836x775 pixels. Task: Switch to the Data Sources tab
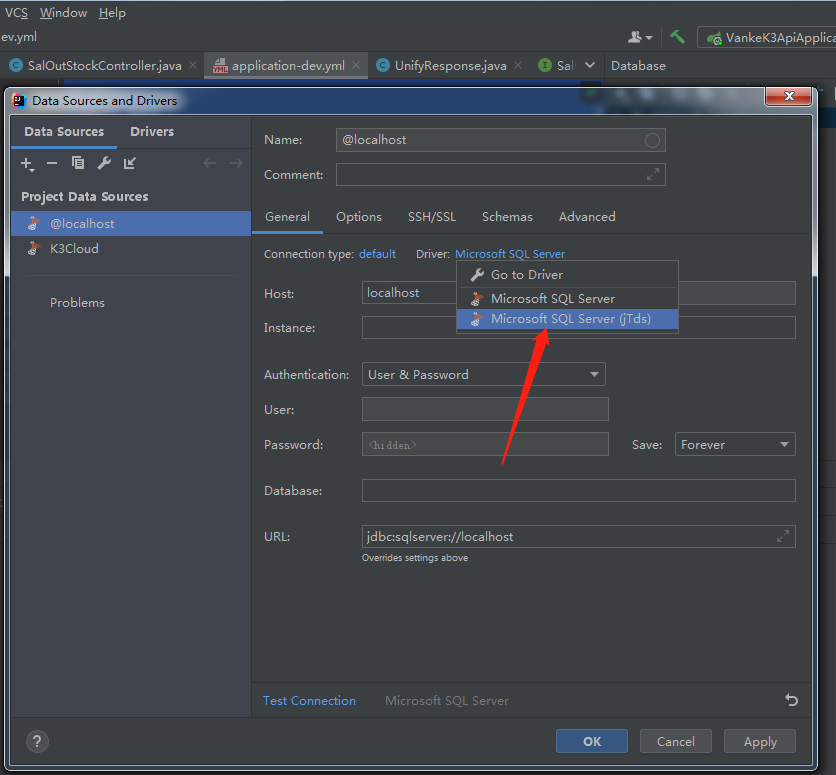point(64,132)
